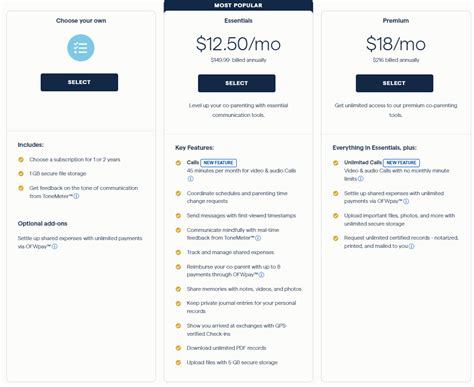Open OFWpay info icon under Optional add-ons
This screenshot has width=474, height=387.
(x=55, y=247)
